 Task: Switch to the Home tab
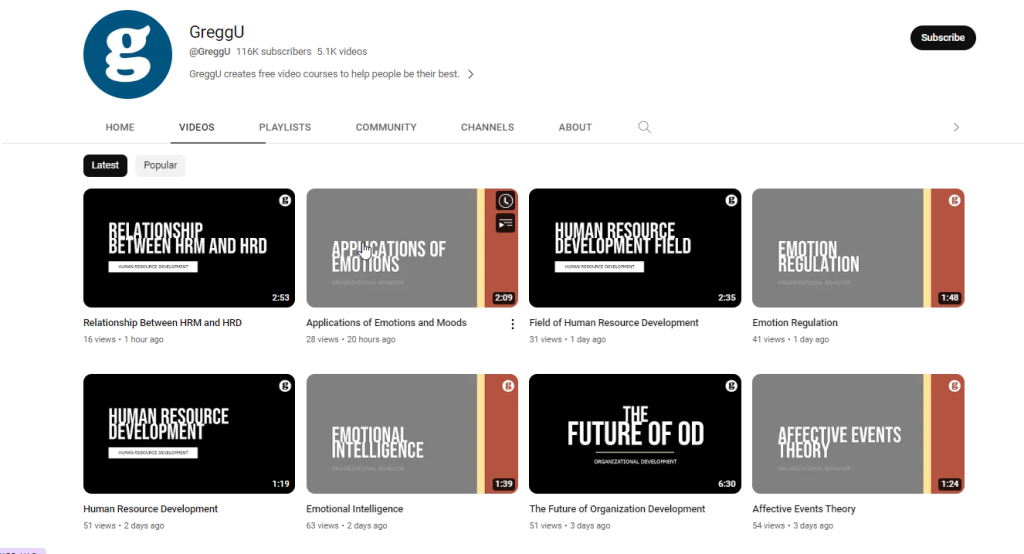(x=120, y=127)
